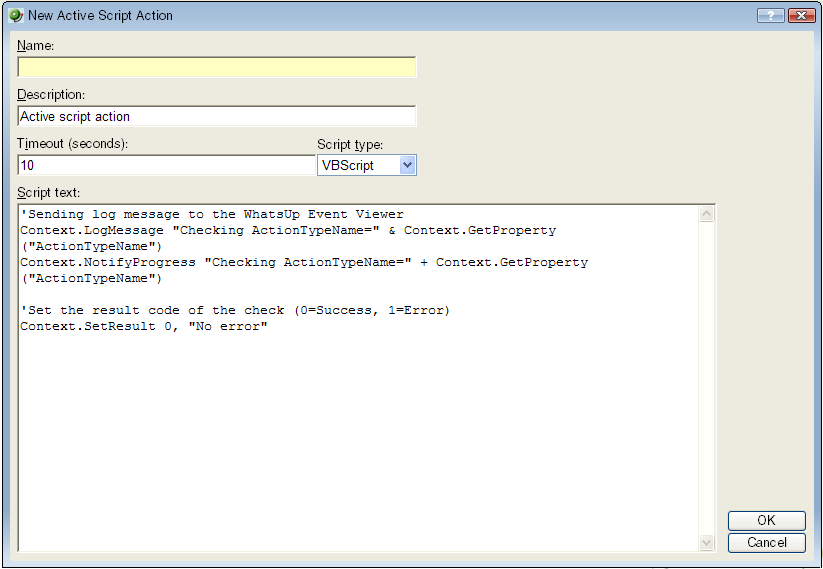Click the script text scrollbar up arrow

pyautogui.click(x=707, y=214)
